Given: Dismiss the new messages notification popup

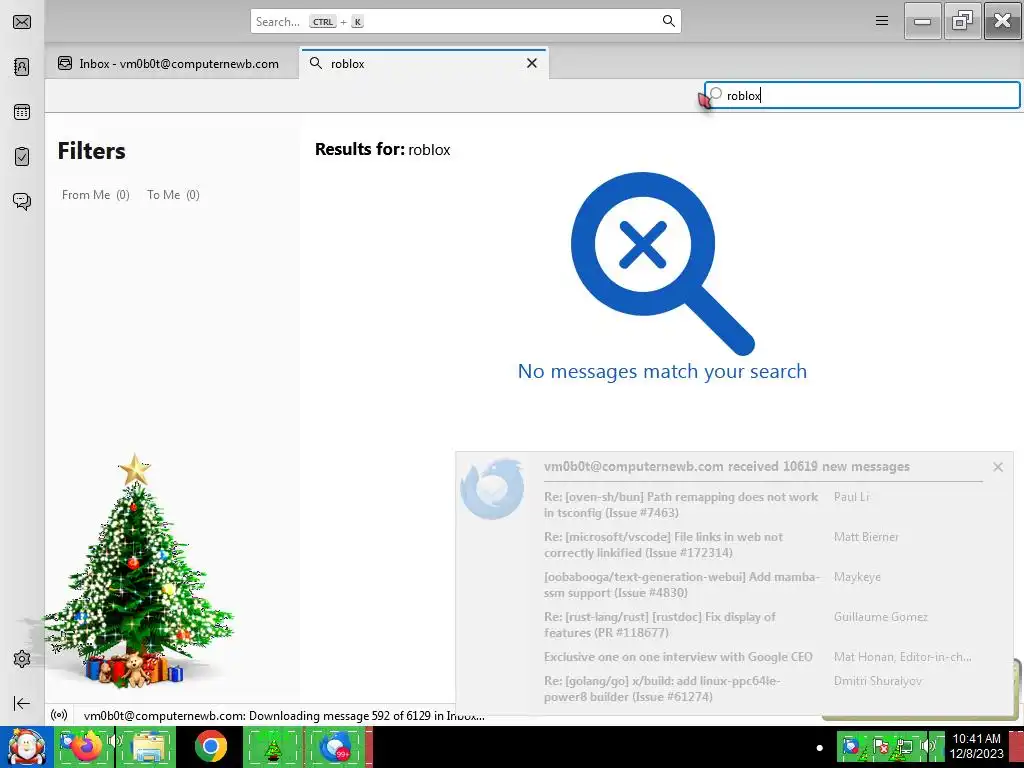Looking at the screenshot, I should 998,467.
